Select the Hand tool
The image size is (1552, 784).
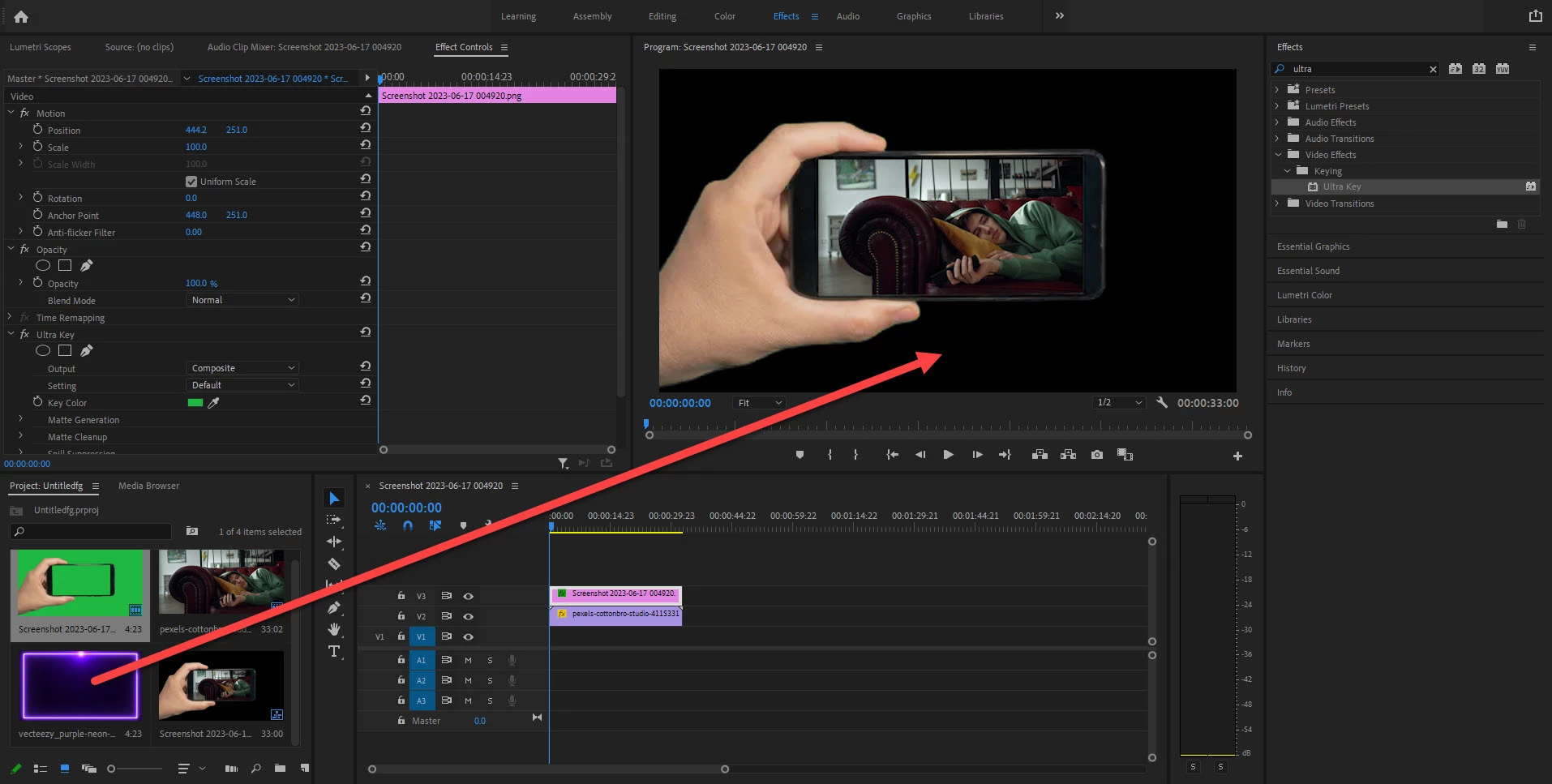[x=333, y=629]
